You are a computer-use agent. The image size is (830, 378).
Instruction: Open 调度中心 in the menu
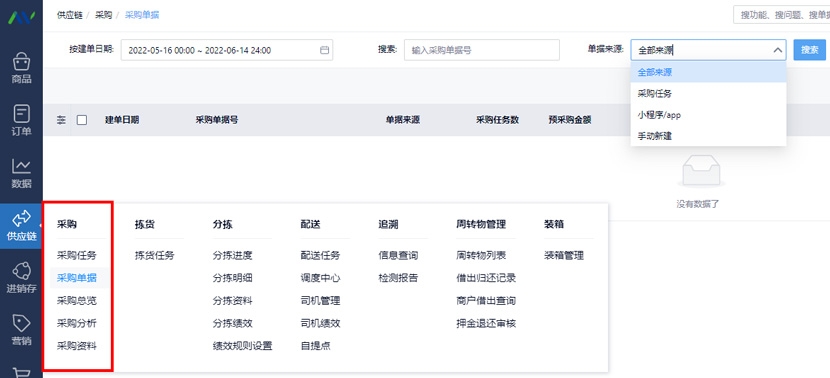(320, 278)
